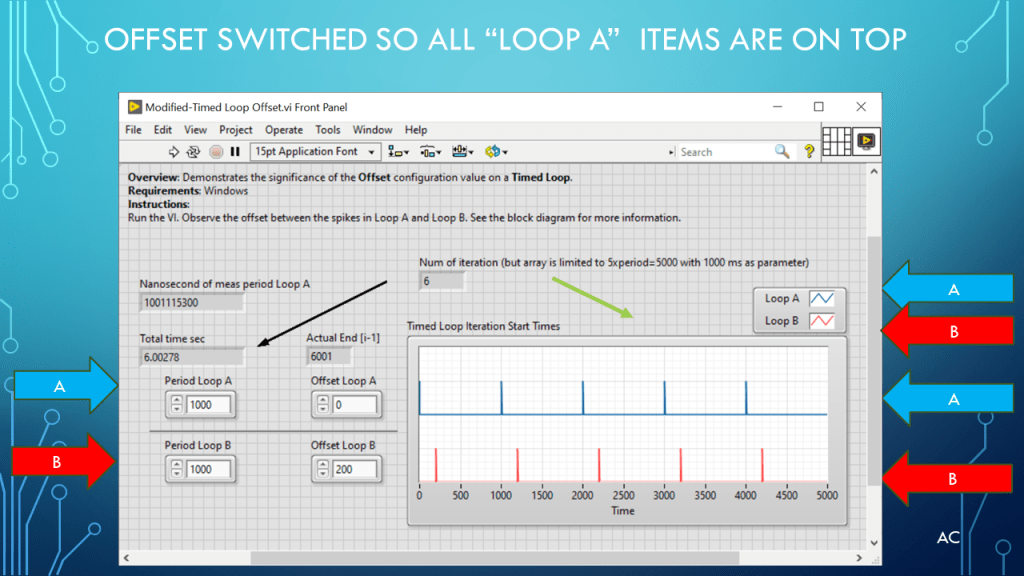Viewport: 1024px width, 576px height.
Task: Click the Loop B red plot swatch
Action: (x=821, y=321)
